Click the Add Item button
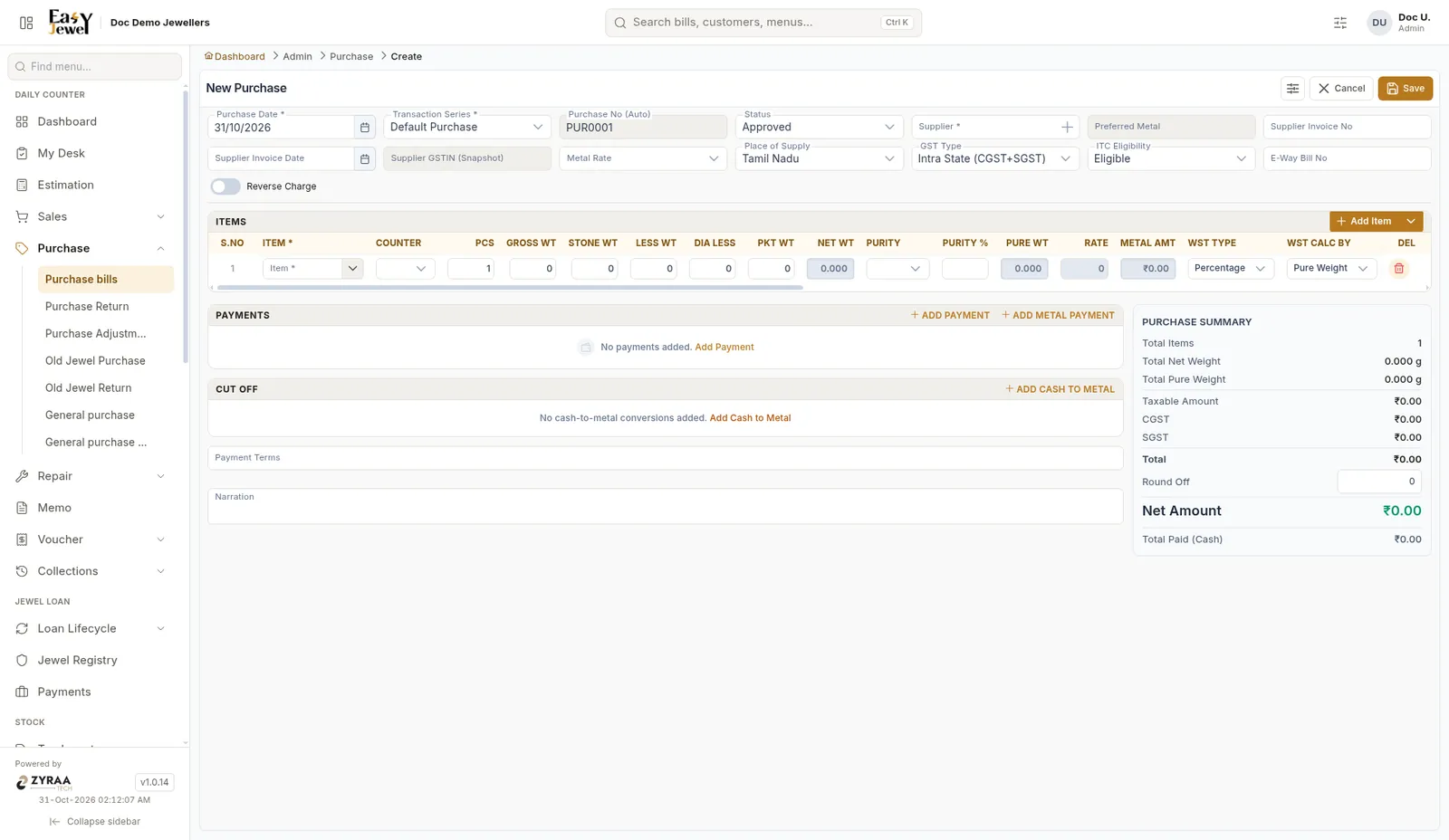Image resolution: width=1449 pixels, height=840 pixels. [1365, 222]
